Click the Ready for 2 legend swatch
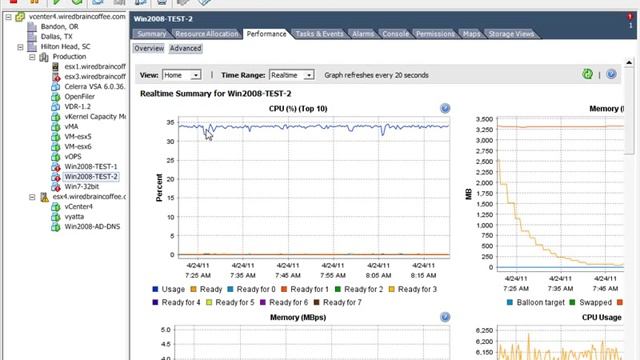The image size is (640, 360). pyautogui.click(x=338, y=289)
